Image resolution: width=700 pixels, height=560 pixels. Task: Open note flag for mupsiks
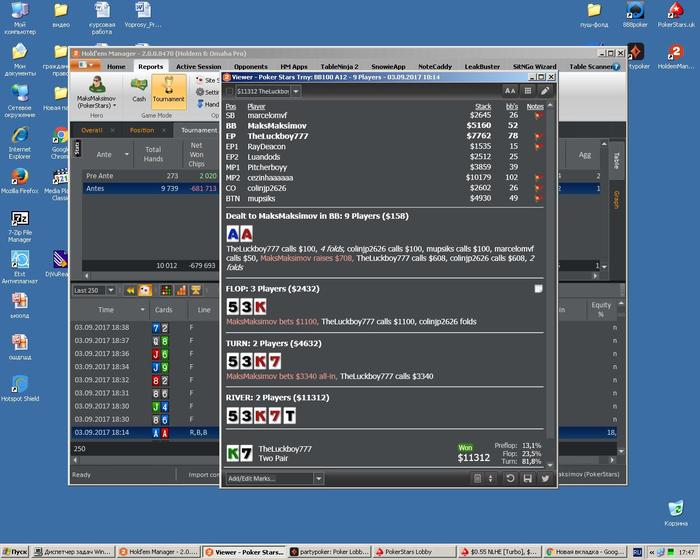click(538, 198)
